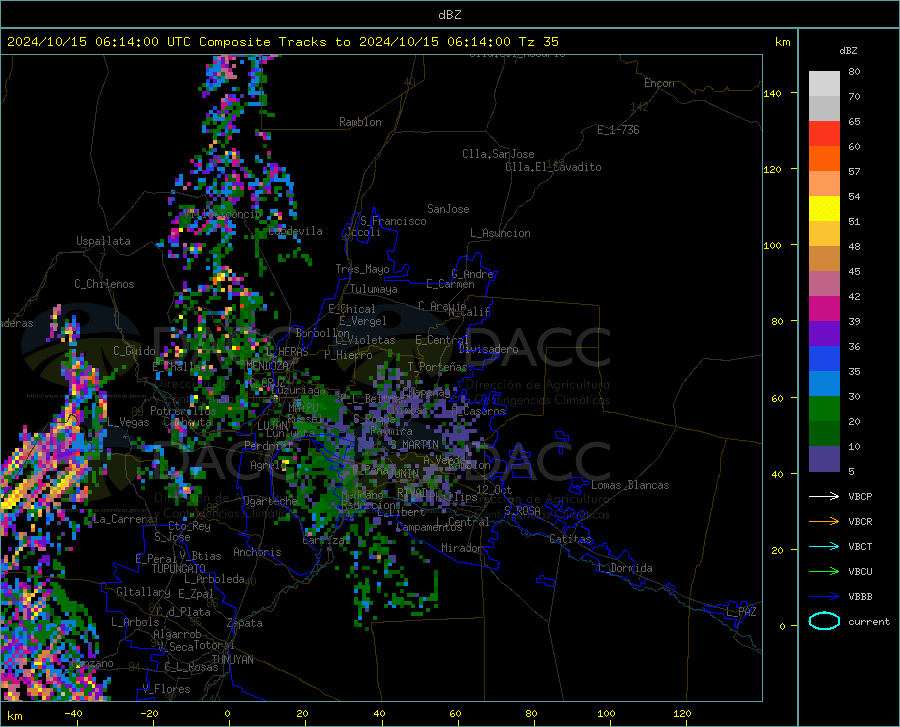Click the 'TUPUNGATO' map label
900x727 pixels.
(x=179, y=569)
